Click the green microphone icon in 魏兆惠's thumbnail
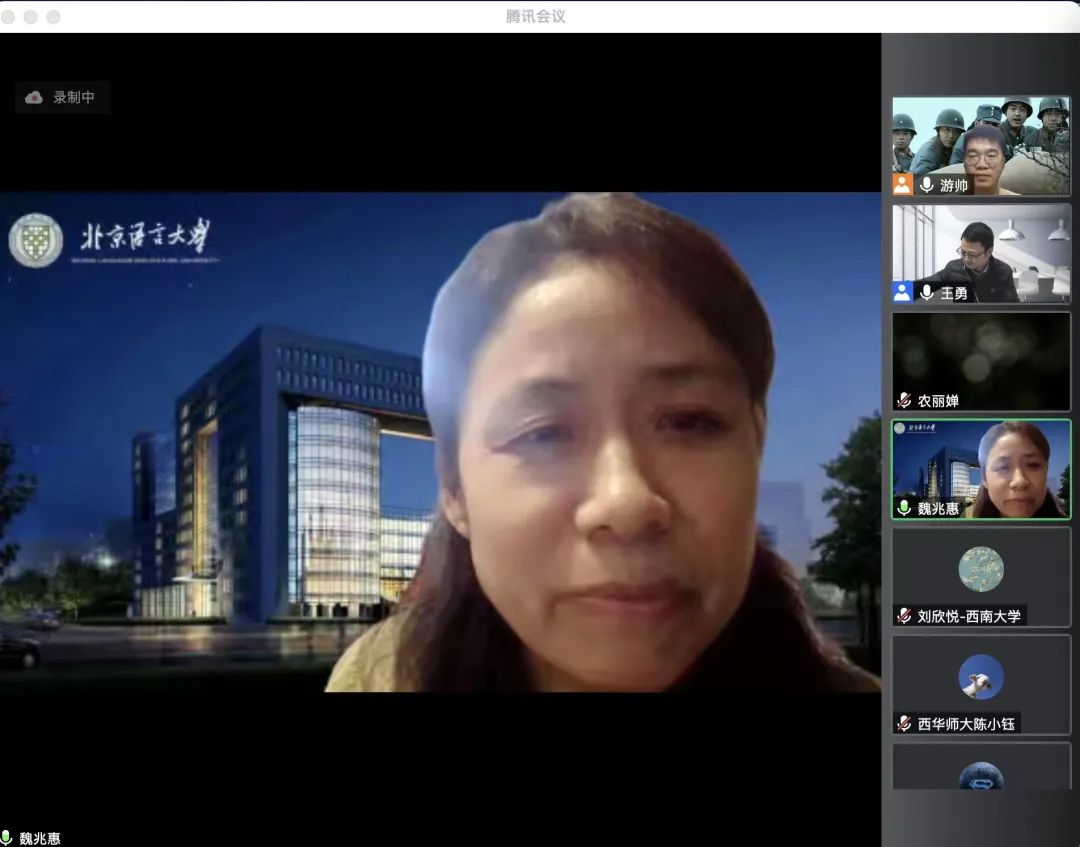Viewport: 1080px width, 847px height. point(904,508)
